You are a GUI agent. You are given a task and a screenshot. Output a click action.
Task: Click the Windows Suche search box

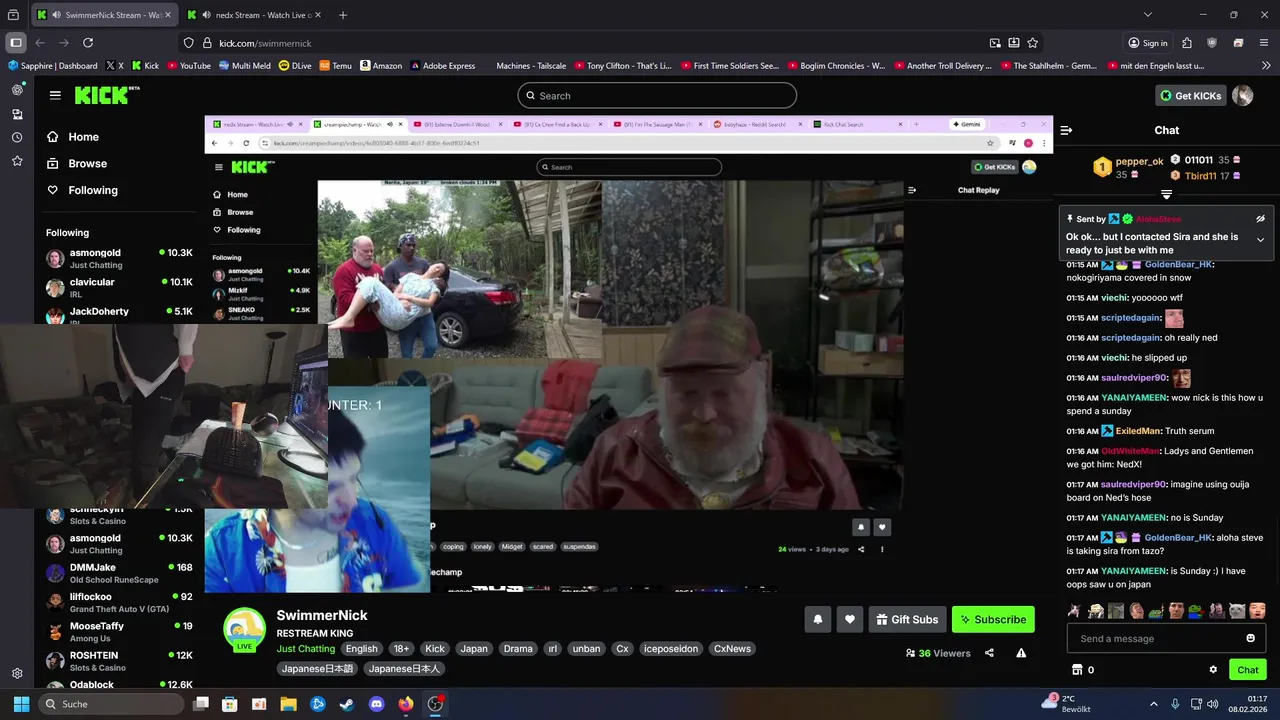tap(112, 704)
